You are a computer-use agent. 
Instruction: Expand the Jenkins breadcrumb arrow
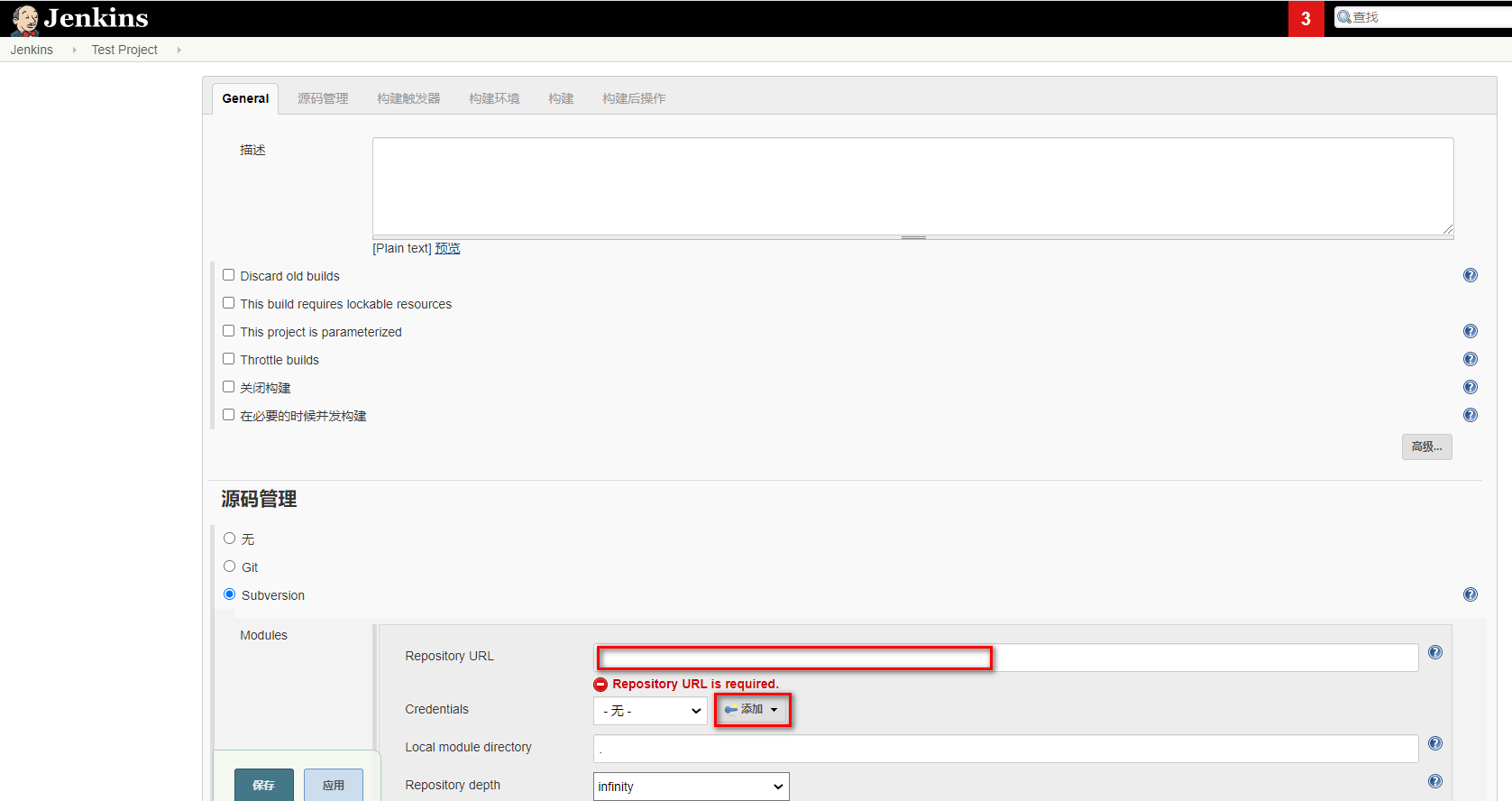[74, 50]
